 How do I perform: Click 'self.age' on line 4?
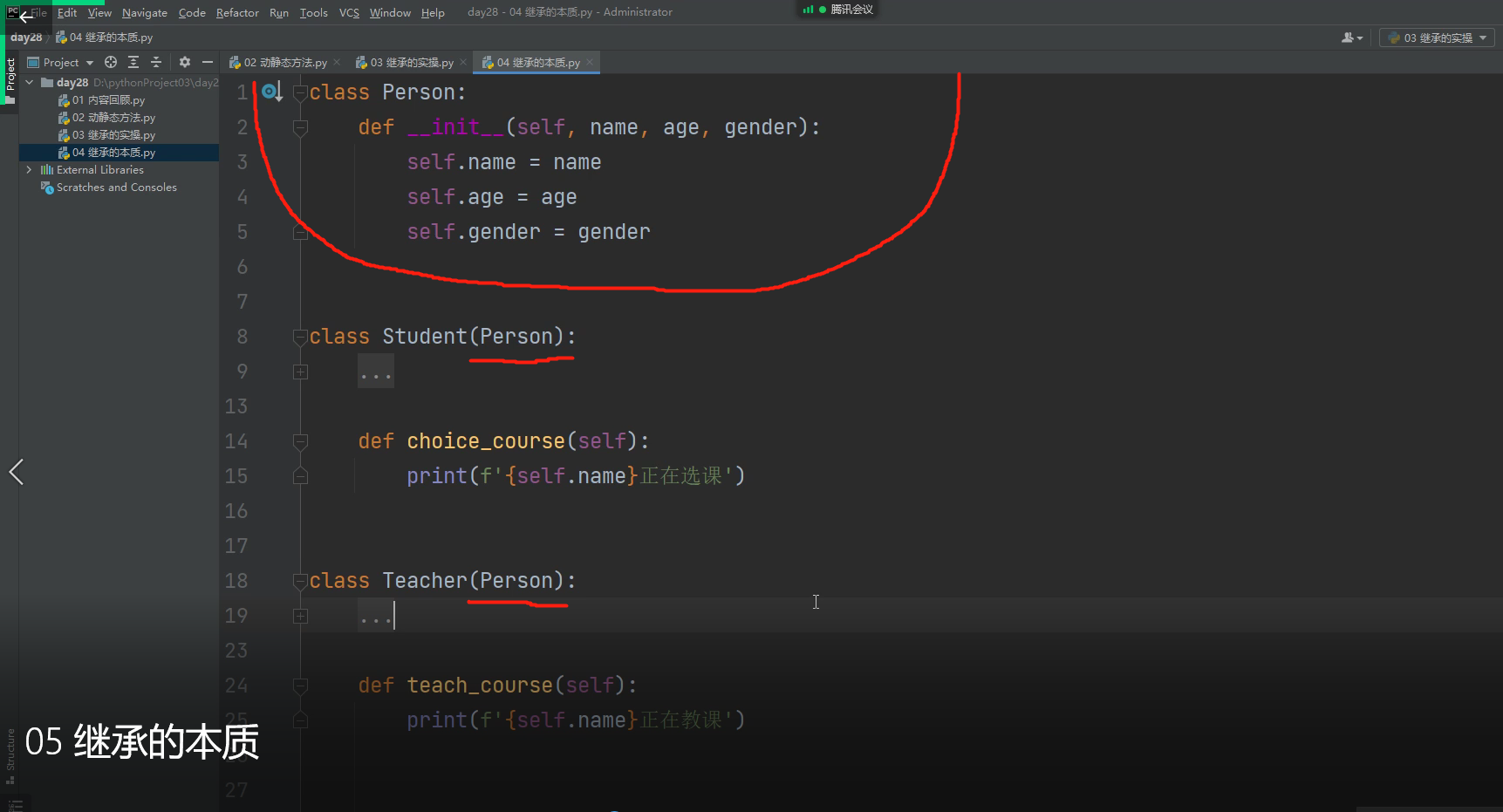(x=455, y=197)
